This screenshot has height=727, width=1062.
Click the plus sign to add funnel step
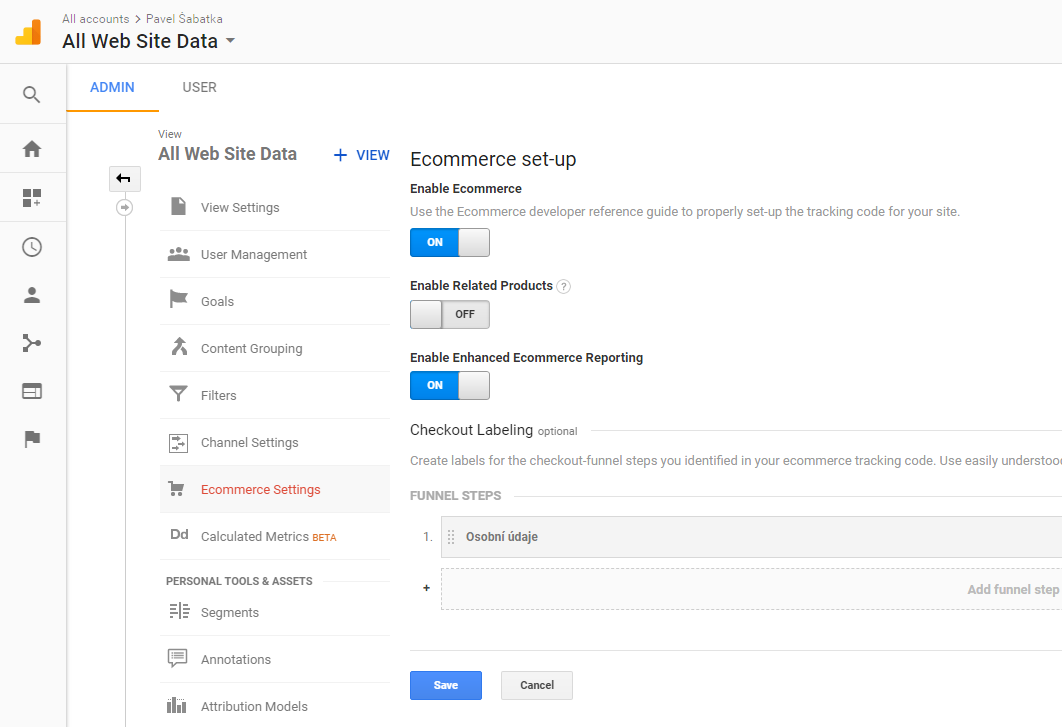[x=426, y=588]
